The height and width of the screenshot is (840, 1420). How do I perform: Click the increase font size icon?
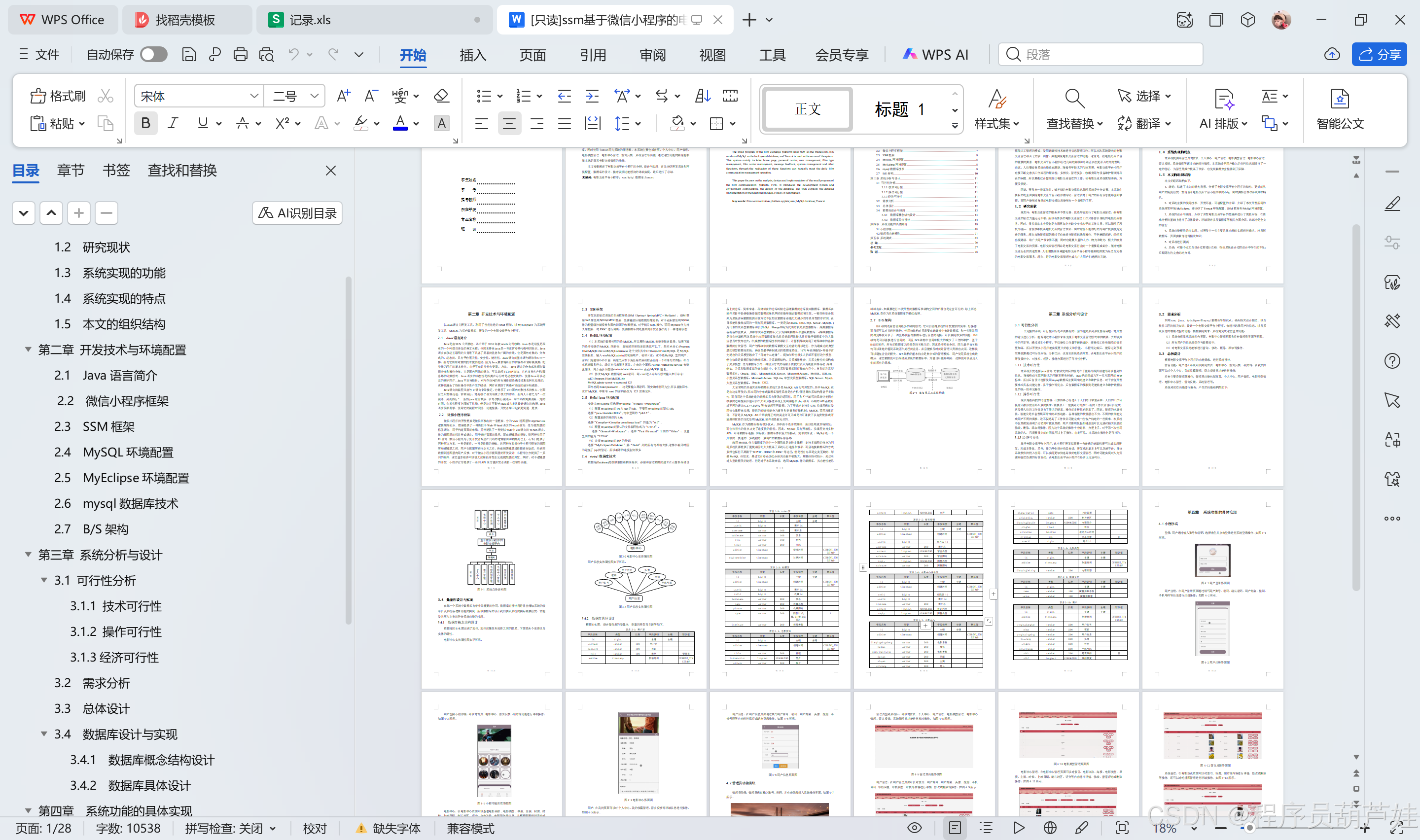coord(343,96)
